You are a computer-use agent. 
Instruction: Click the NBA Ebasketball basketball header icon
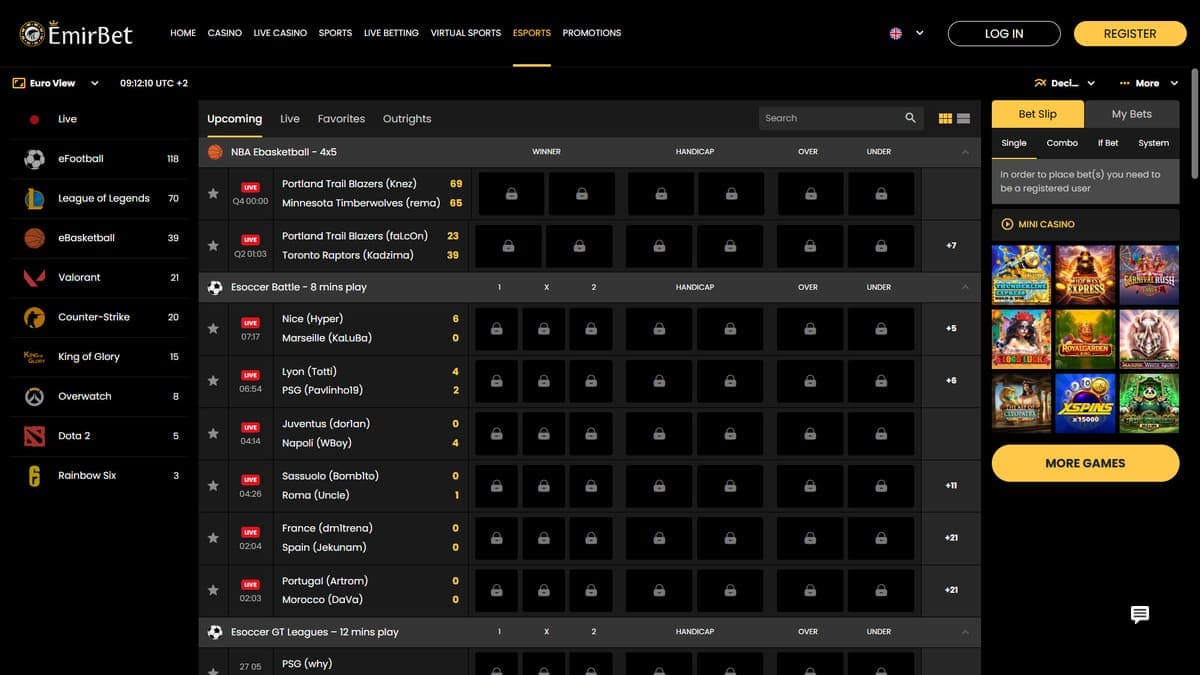(x=215, y=152)
